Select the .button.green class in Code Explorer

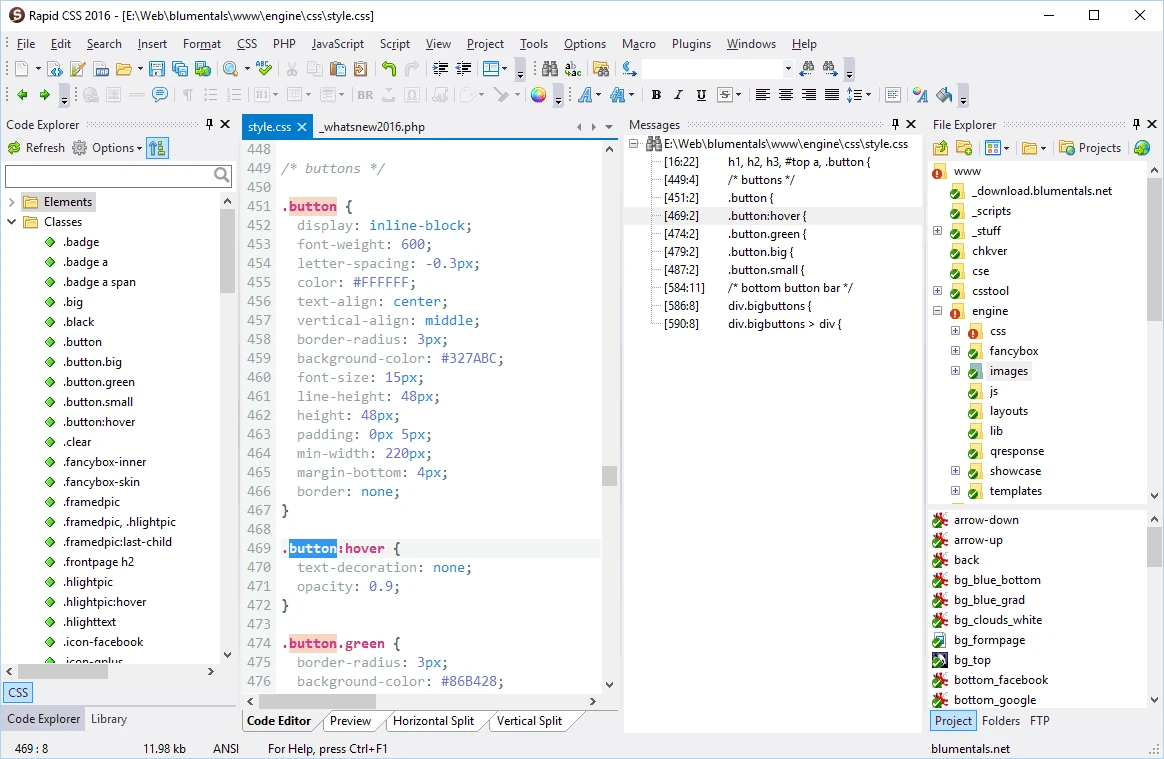pyautogui.click(x=99, y=382)
